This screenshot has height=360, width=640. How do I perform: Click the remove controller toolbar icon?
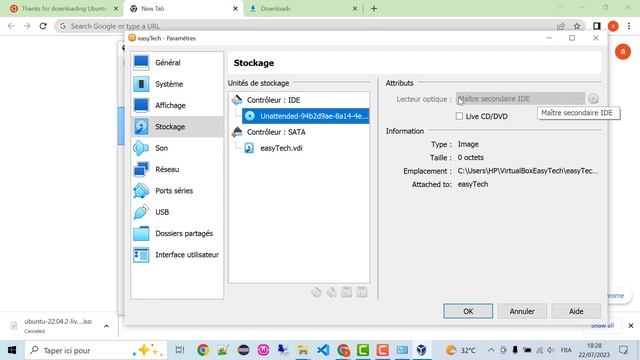[x=331, y=292]
